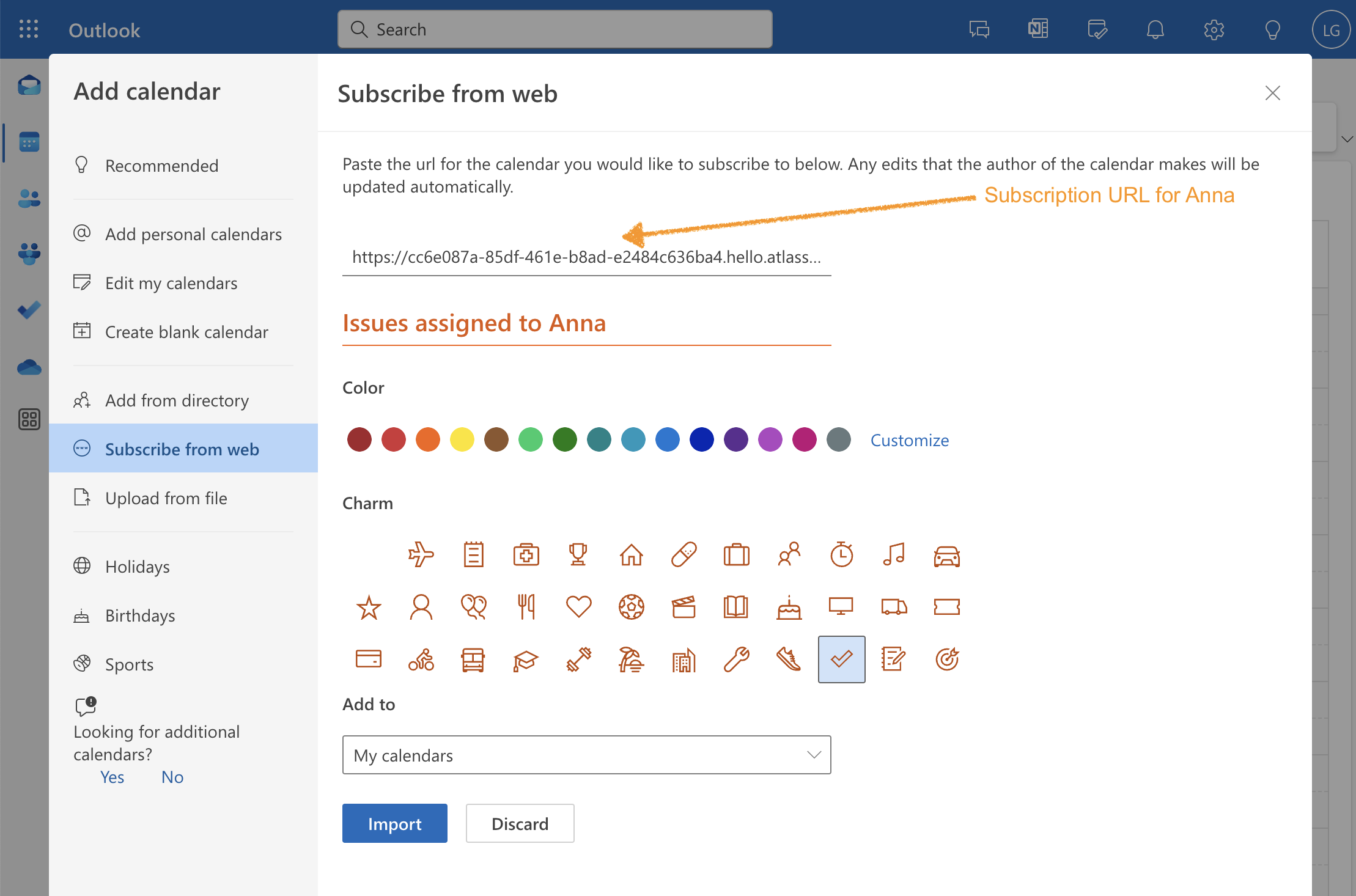Open the app launcher grid
1356x896 pixels.
pos(29,29)
